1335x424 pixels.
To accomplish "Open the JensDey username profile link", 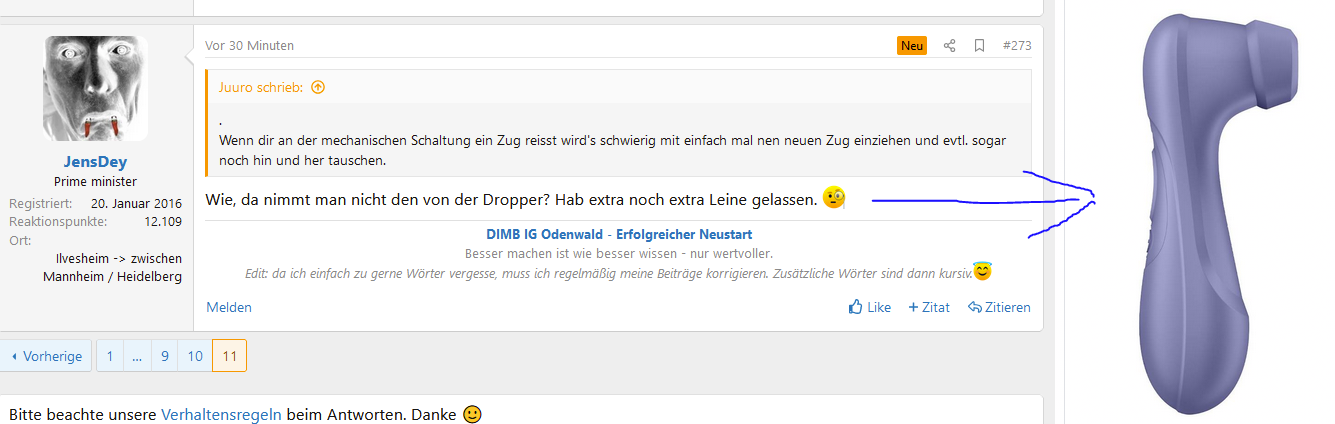I will coord(96,162).
